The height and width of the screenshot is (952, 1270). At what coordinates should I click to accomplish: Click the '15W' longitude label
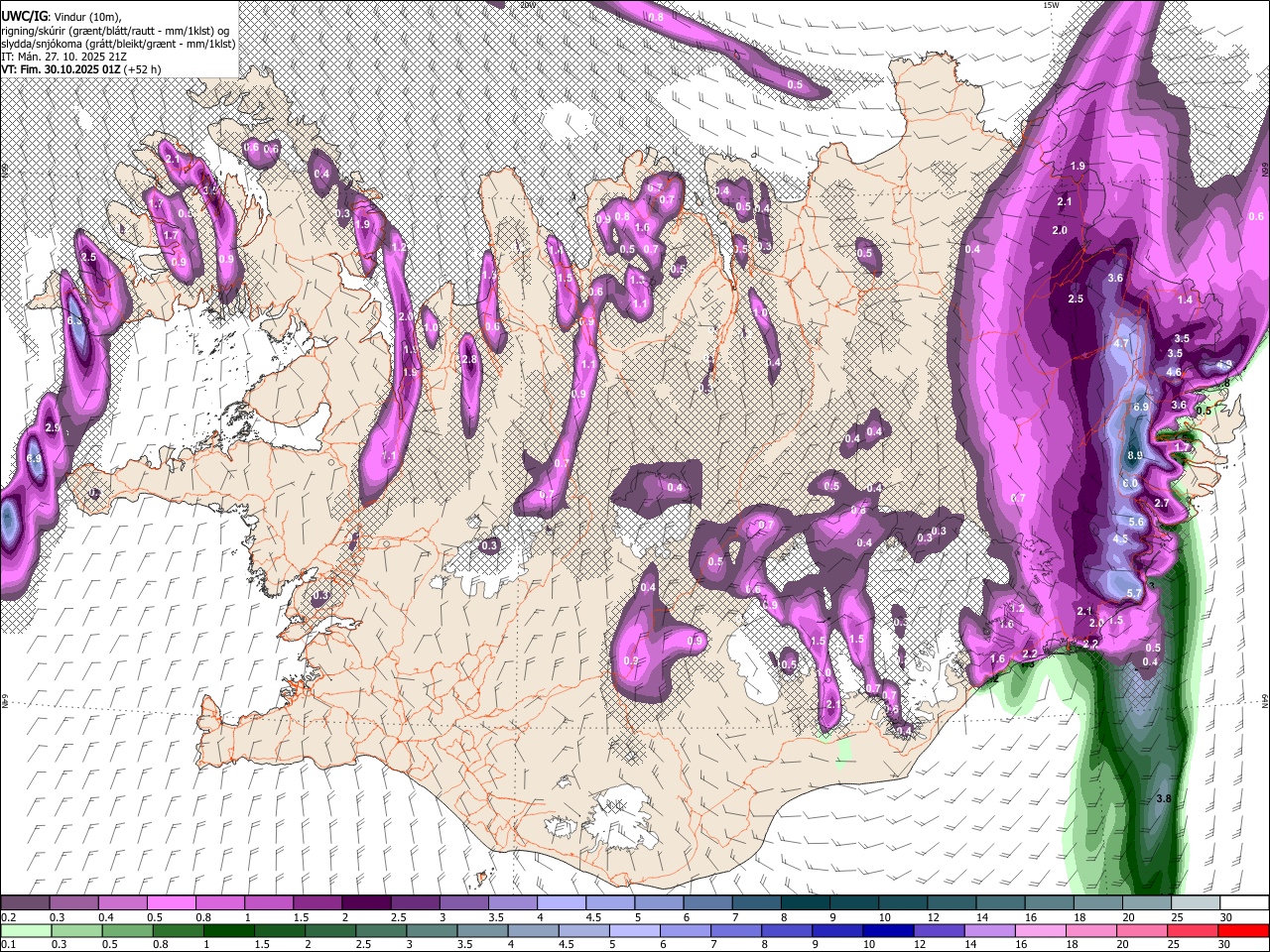[1051, 5]
